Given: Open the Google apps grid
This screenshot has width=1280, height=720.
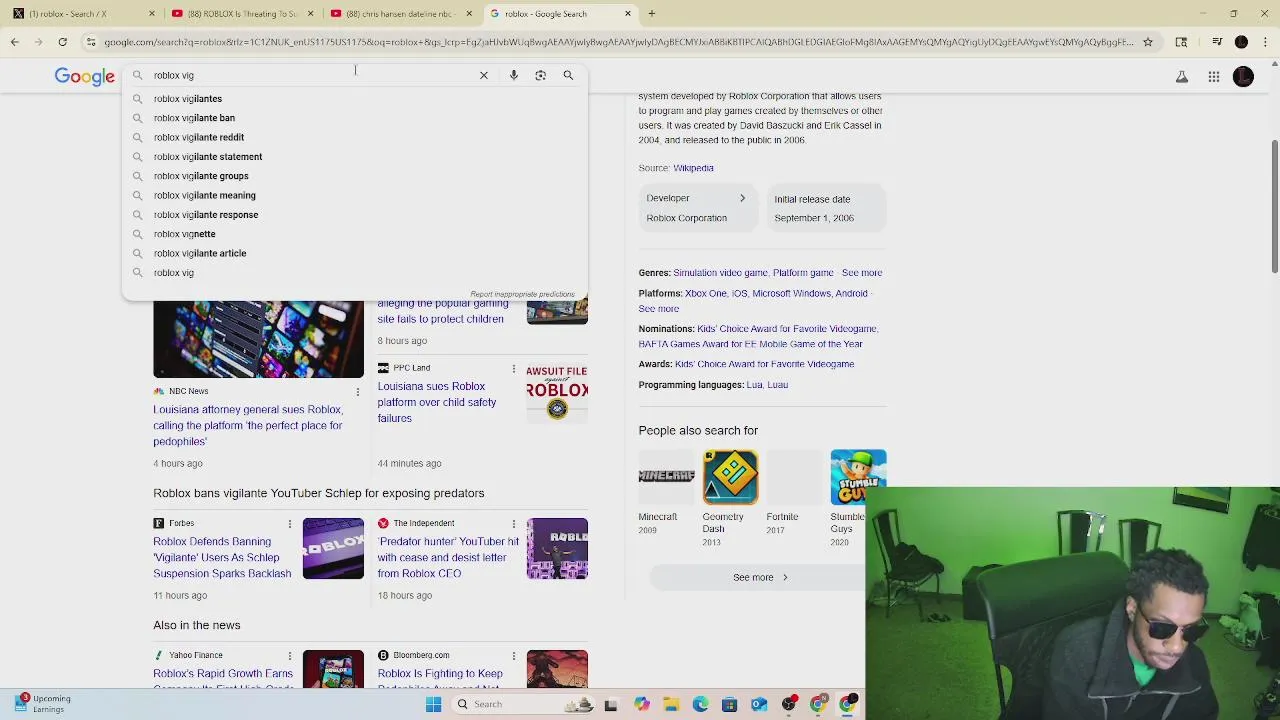Looking at the screenshot, I should pyautogui.click(x=1213, y=77).
